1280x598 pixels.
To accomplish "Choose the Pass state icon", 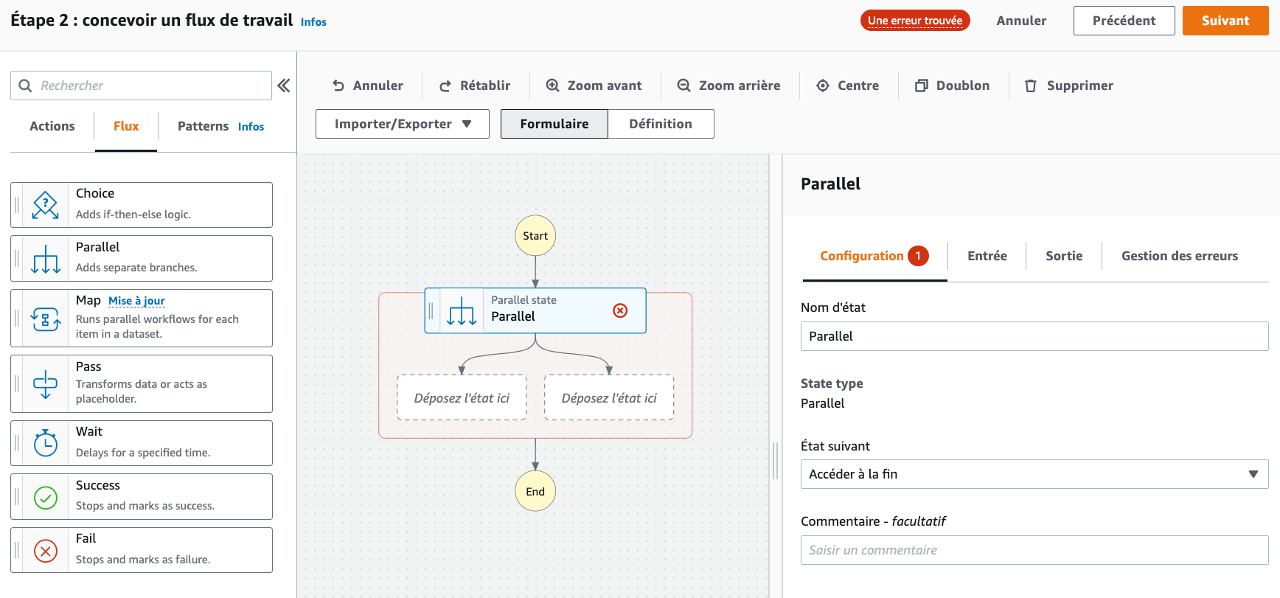I will click(x=46, y=384).
